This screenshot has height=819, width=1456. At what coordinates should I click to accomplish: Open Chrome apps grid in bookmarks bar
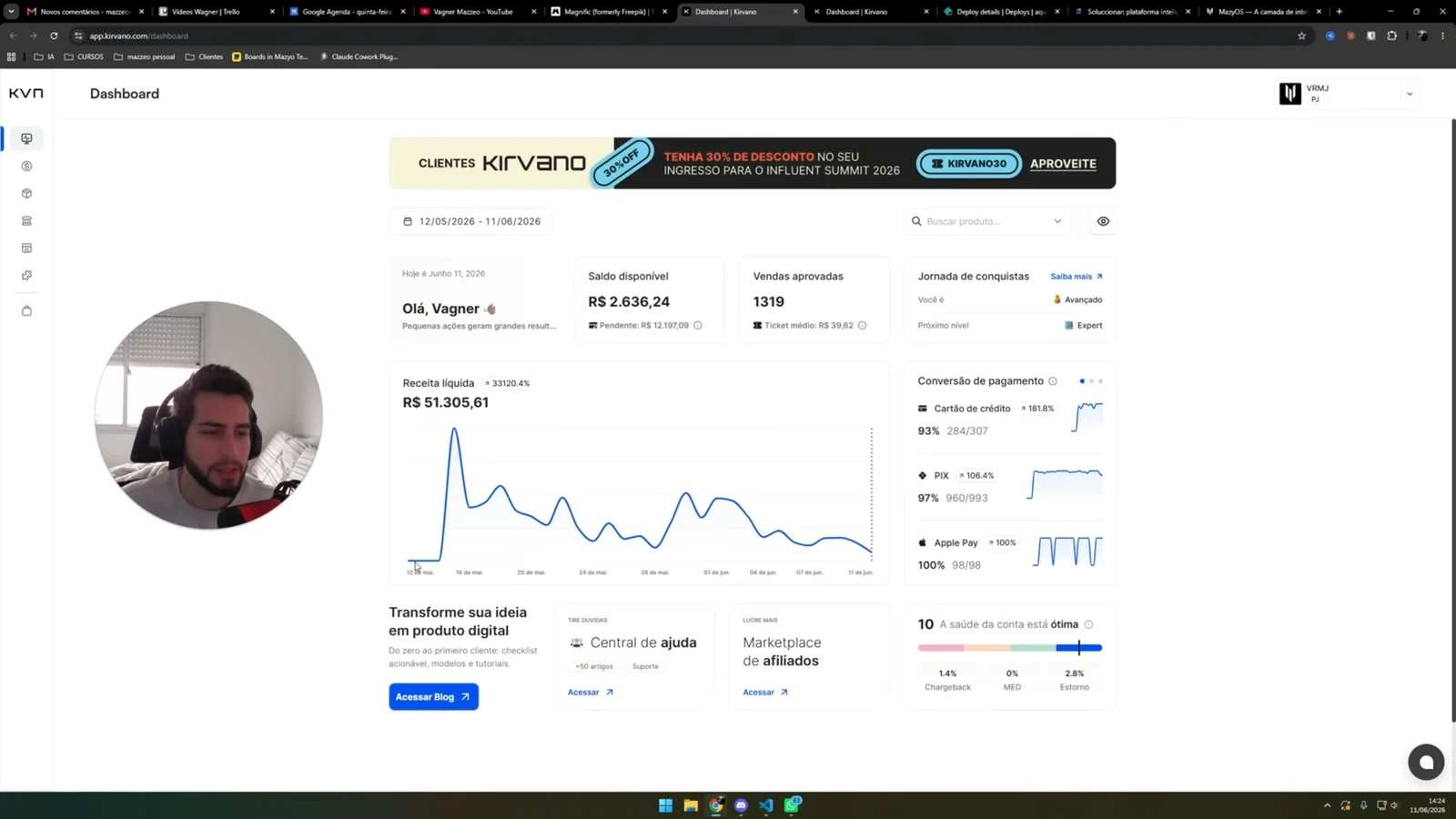(x=11, y=56)
